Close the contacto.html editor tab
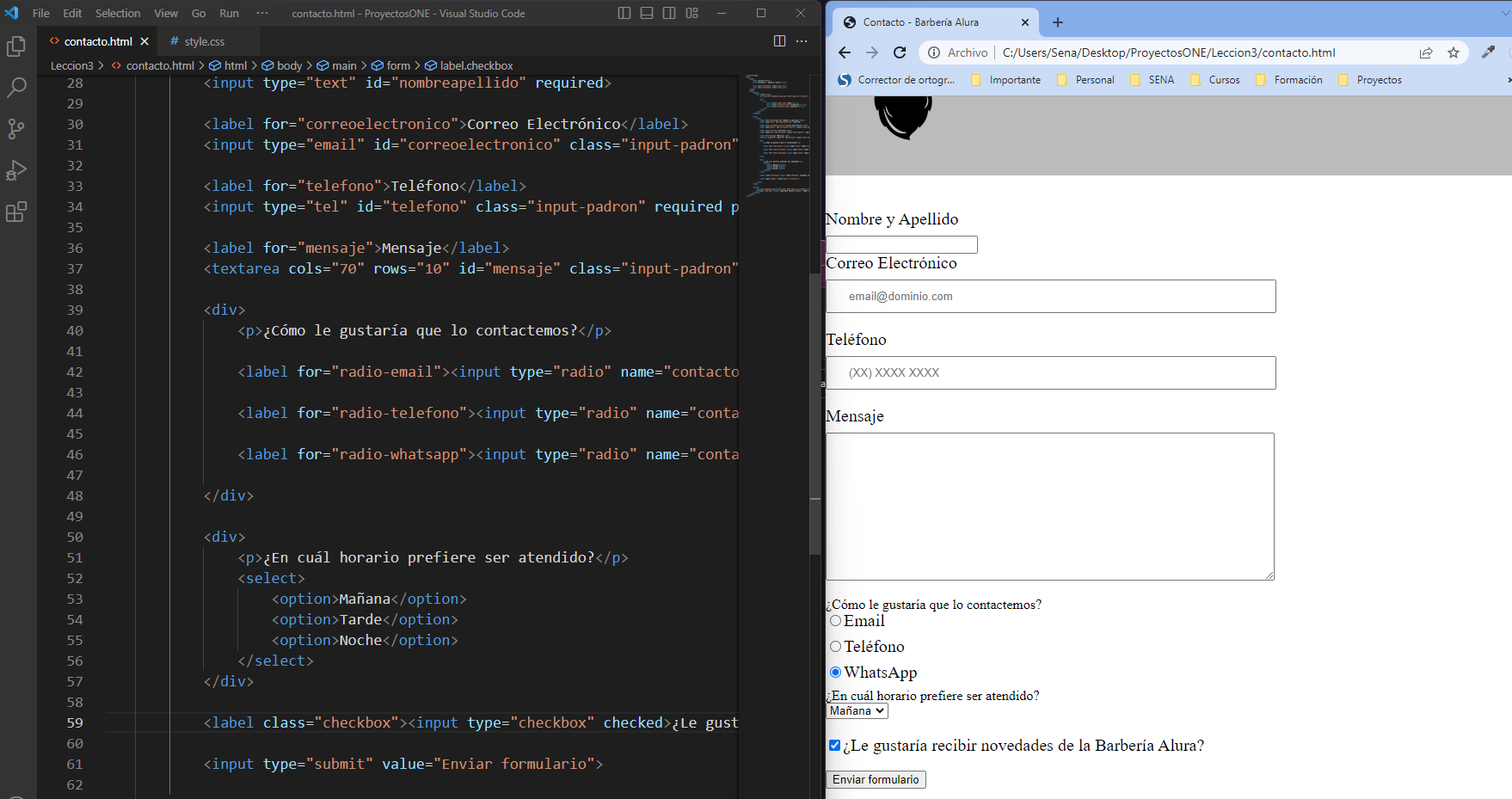Image resolution: width=1512 pixels, height=799 pixels. 144,41
